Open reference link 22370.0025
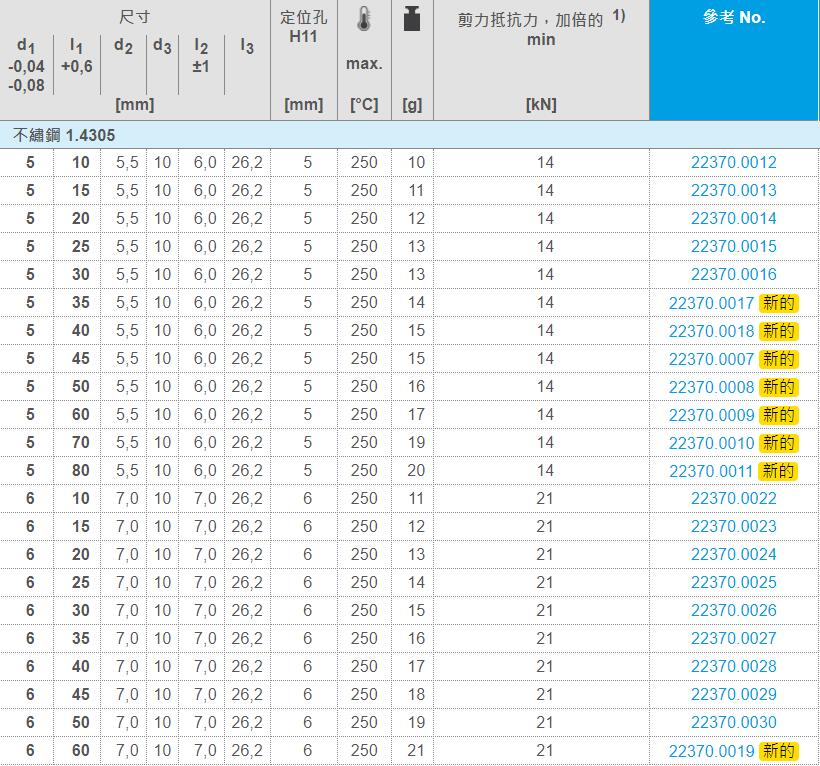Viewport: 820px width, 766px height. (733, 583)
